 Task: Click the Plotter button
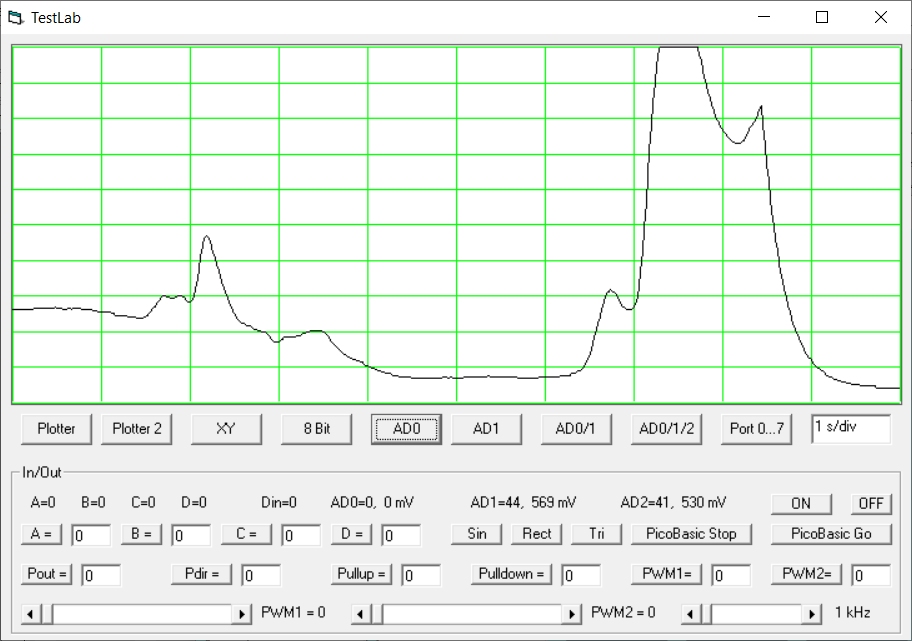(56, 428)
